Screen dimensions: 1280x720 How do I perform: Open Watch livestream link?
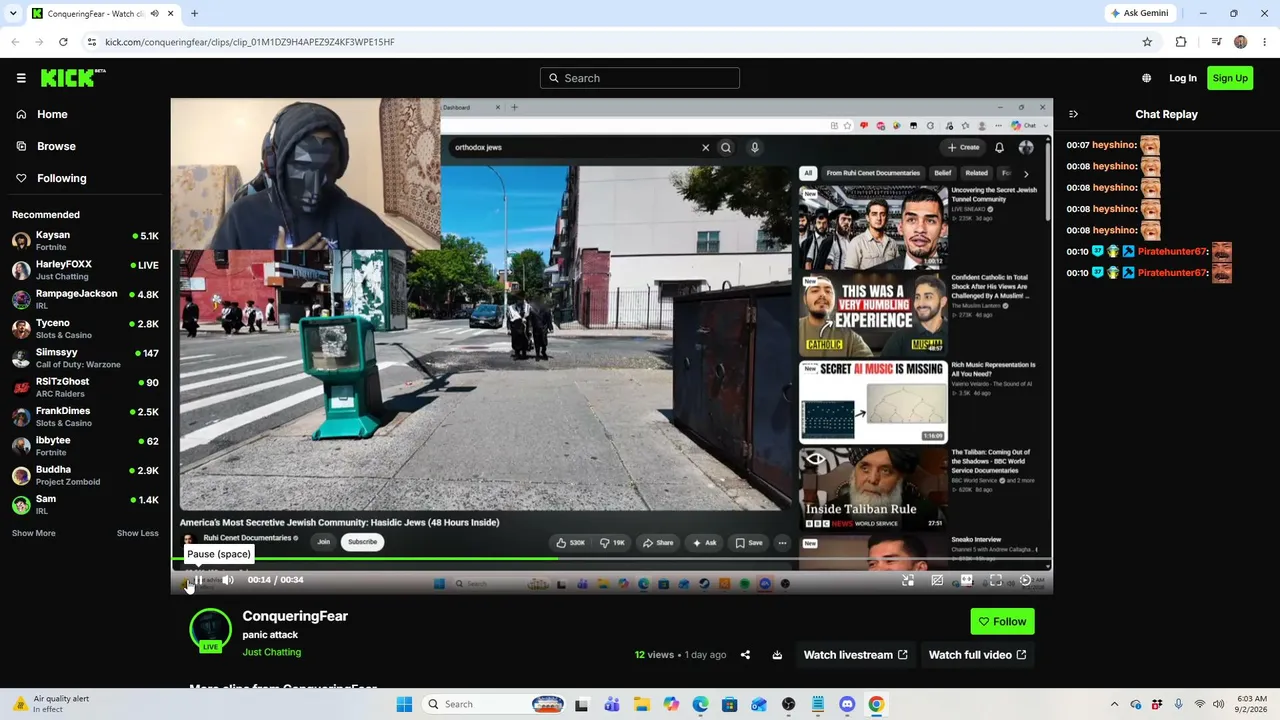[x=856, y=655]
